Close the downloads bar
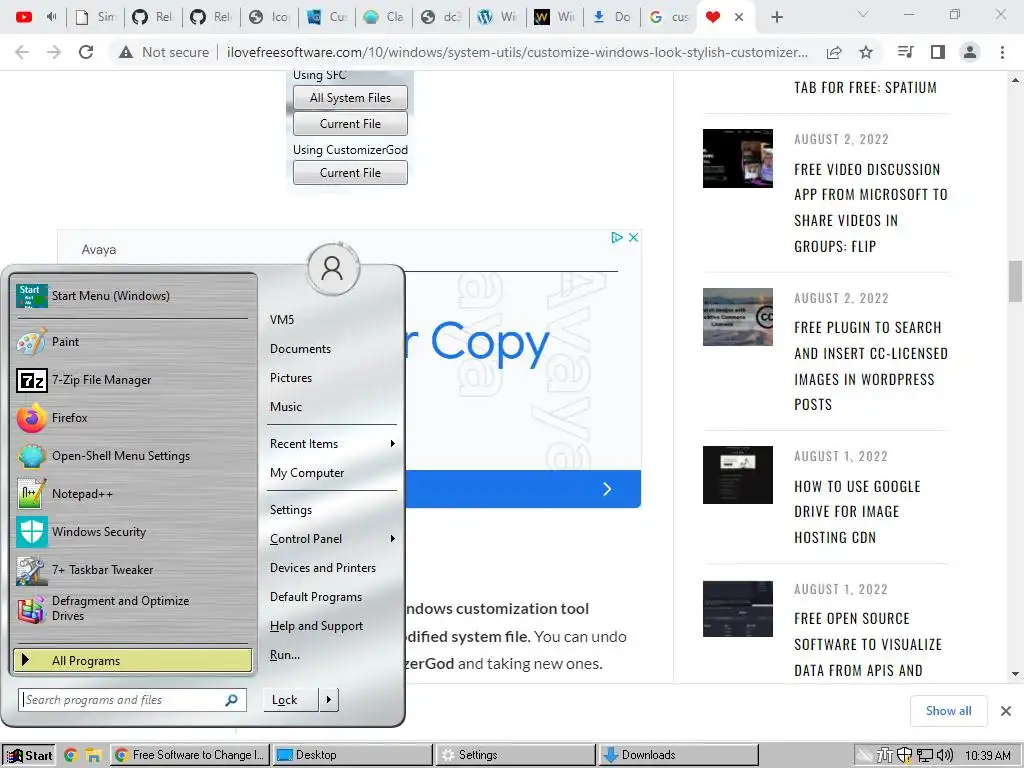This screenshot has height=768, width=1024. tap(1006, 711)
